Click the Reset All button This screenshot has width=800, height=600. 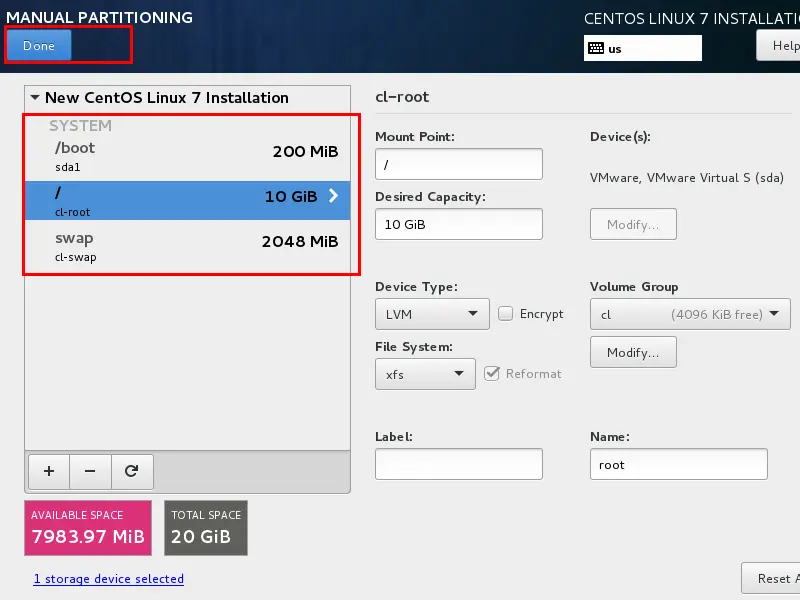[x=771, y=579]
